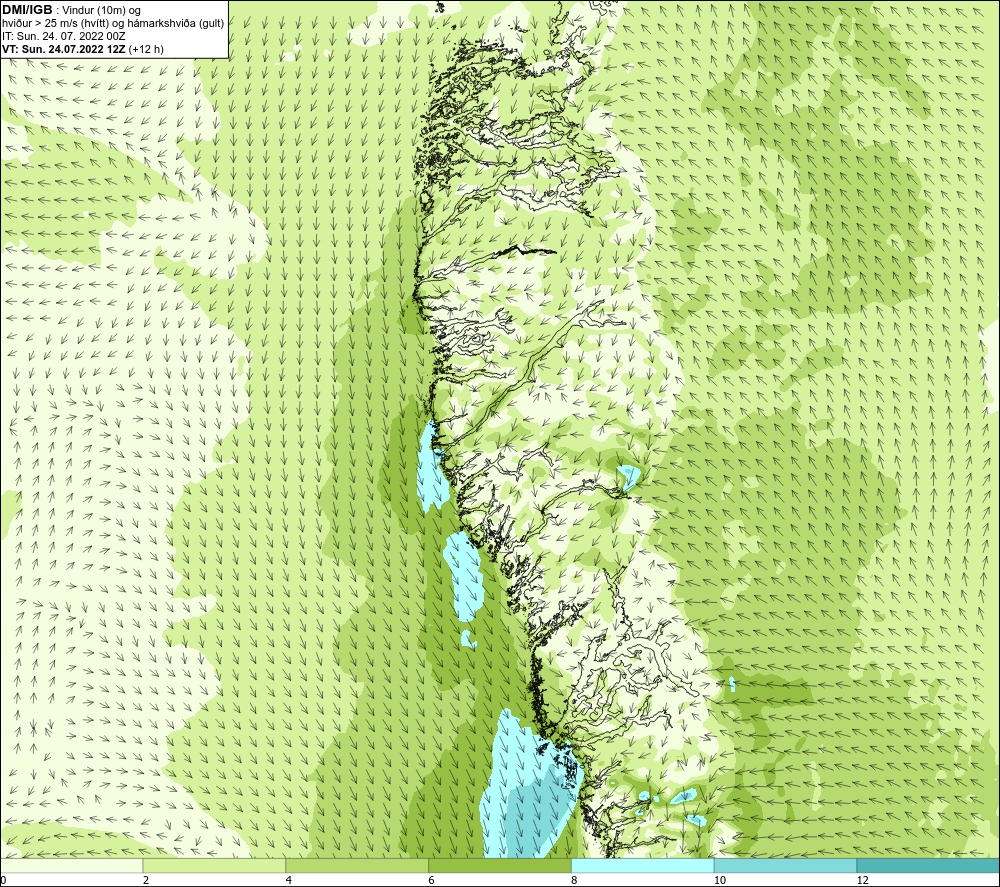
Task: Click the 6–8 m/s darkest green bar segment
Action: point(500,865)
